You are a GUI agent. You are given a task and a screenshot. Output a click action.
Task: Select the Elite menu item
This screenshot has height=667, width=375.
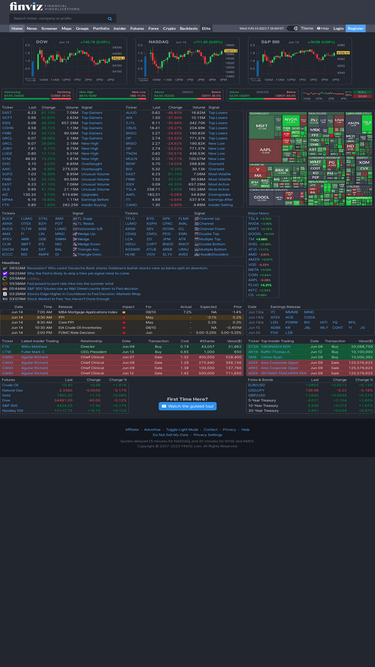pos(206,29)
